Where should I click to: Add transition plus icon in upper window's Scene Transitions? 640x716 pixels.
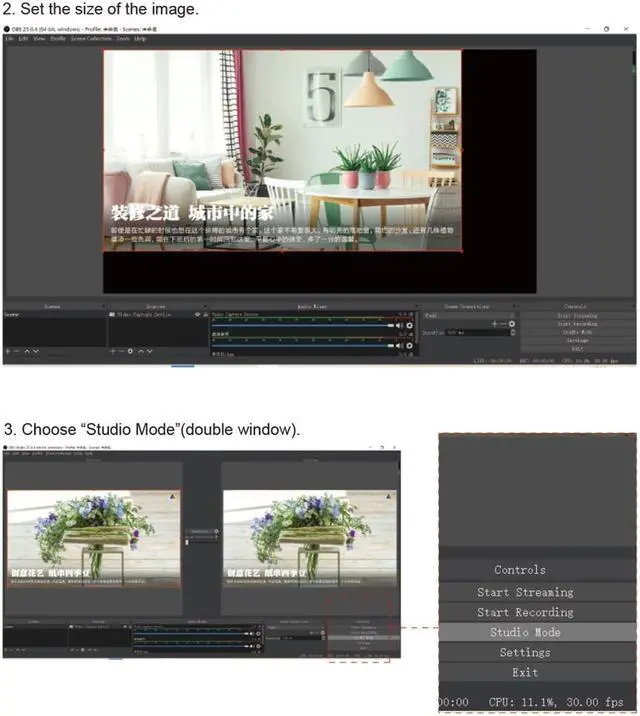tap(493, 324)
